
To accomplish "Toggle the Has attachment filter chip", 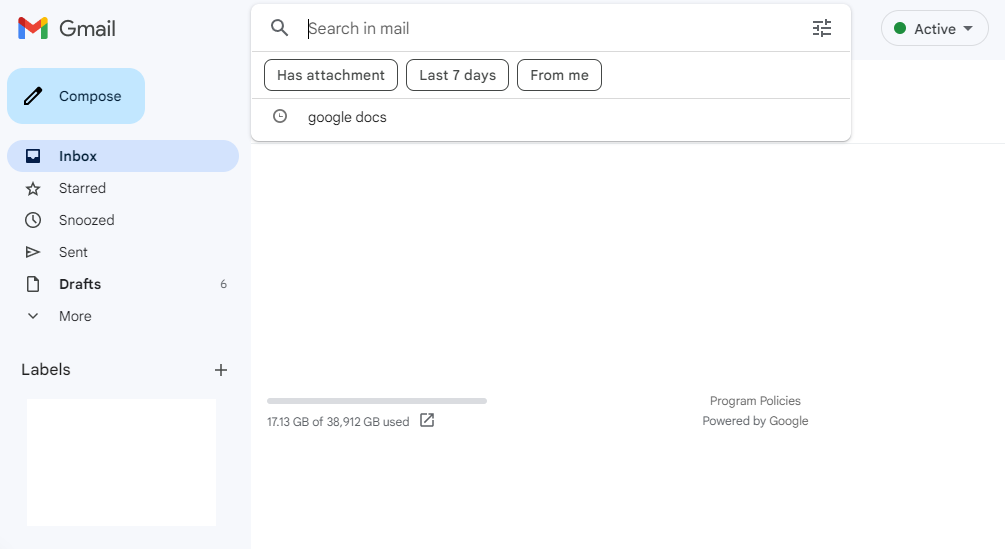I will (x=331, y=75).
